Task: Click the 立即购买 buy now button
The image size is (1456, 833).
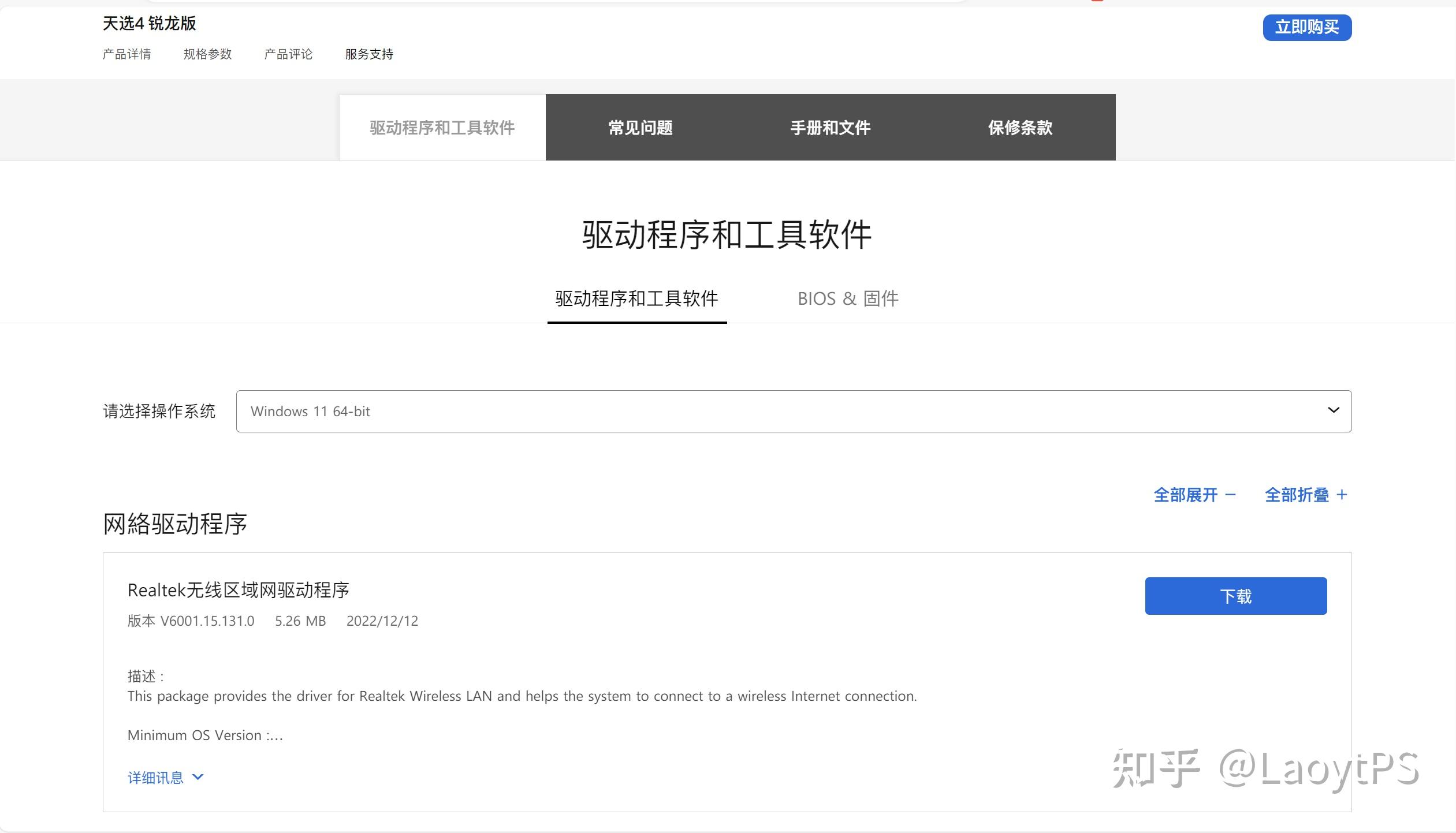Action: (x=1306, y=27)
